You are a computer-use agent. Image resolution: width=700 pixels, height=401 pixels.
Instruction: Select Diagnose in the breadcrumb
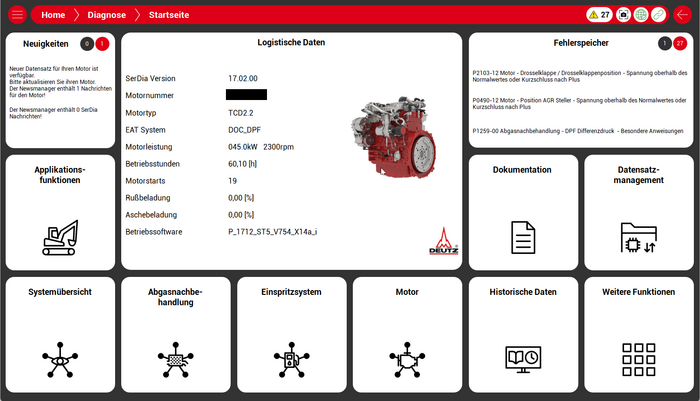[107, 15]
